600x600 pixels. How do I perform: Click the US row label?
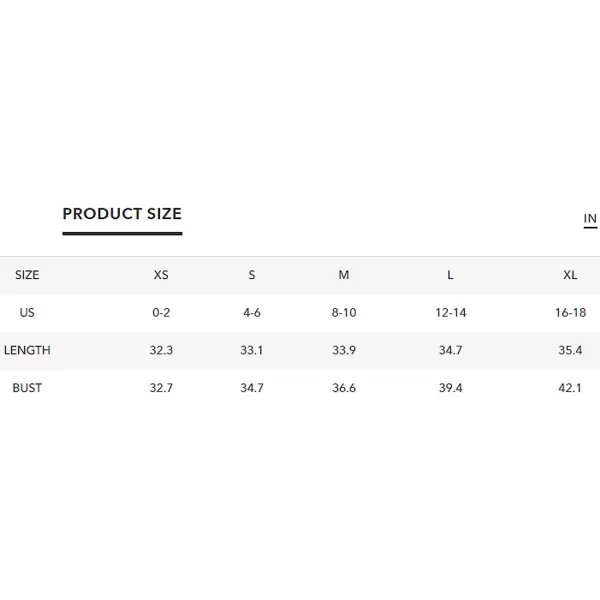(x=27, y=313)
